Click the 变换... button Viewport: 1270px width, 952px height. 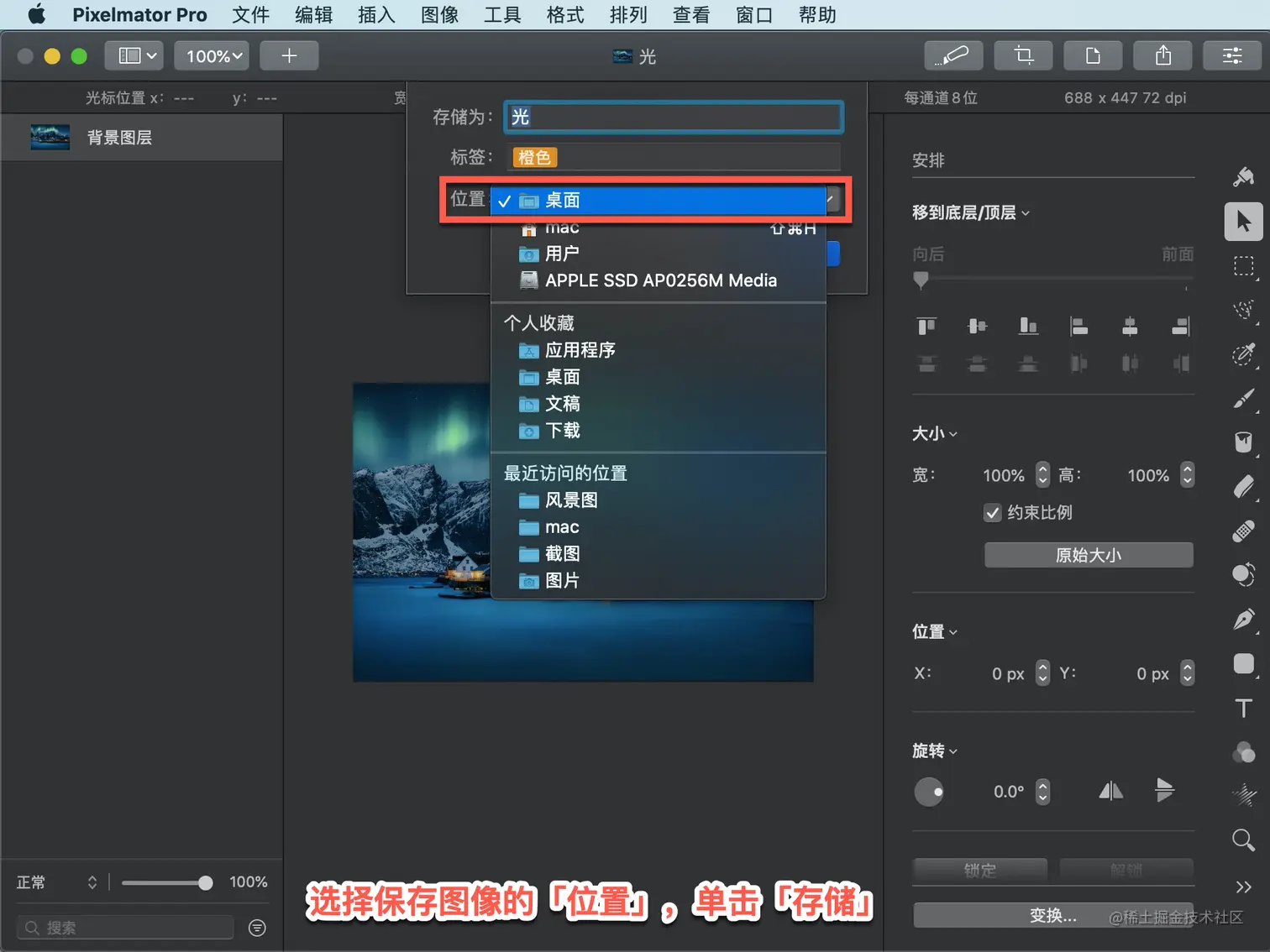tap(1053, 915)
